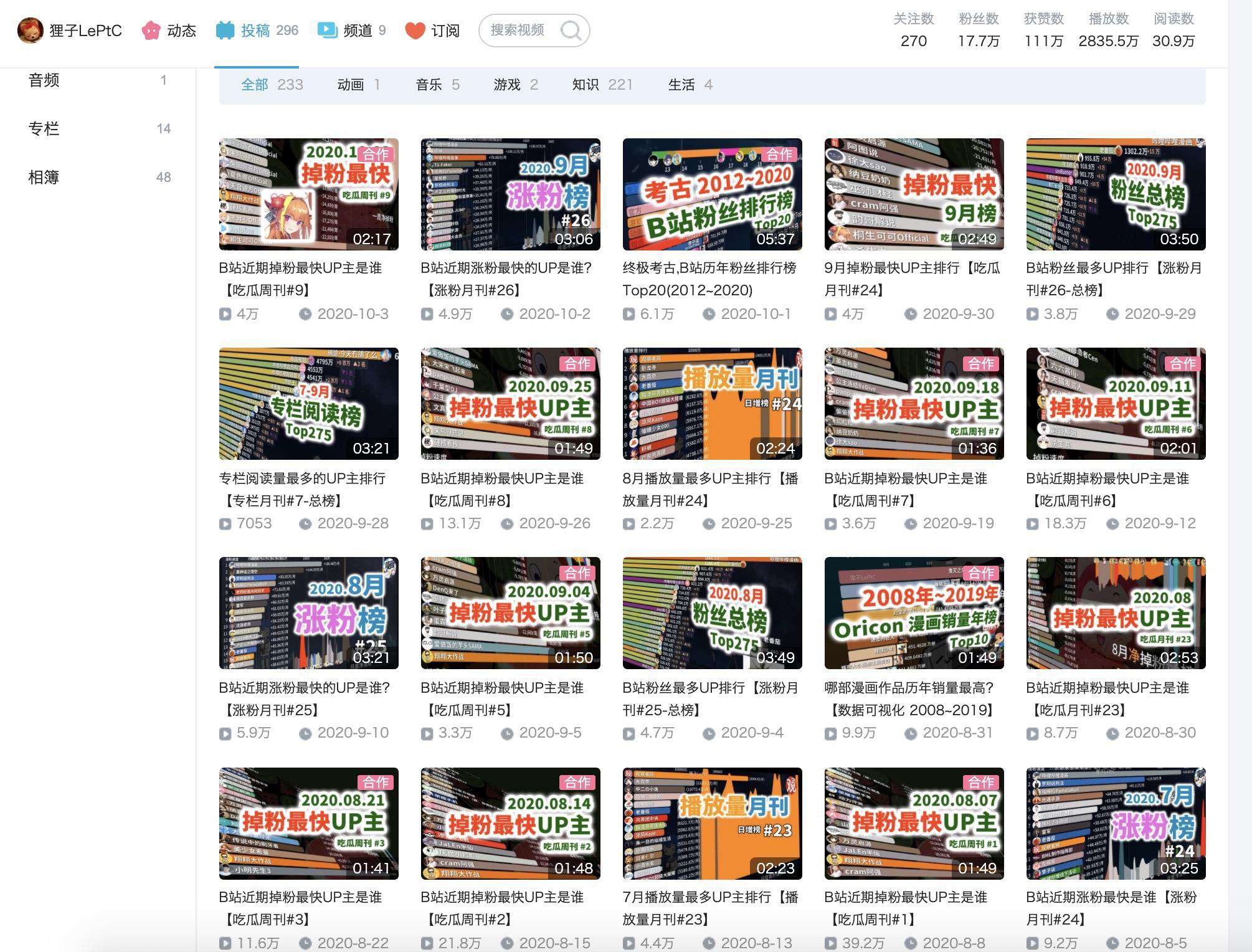
Task: Open the 2020.9月 粉丝总榜 Top275 thumbnail
Action: [x=1116, y=194]
